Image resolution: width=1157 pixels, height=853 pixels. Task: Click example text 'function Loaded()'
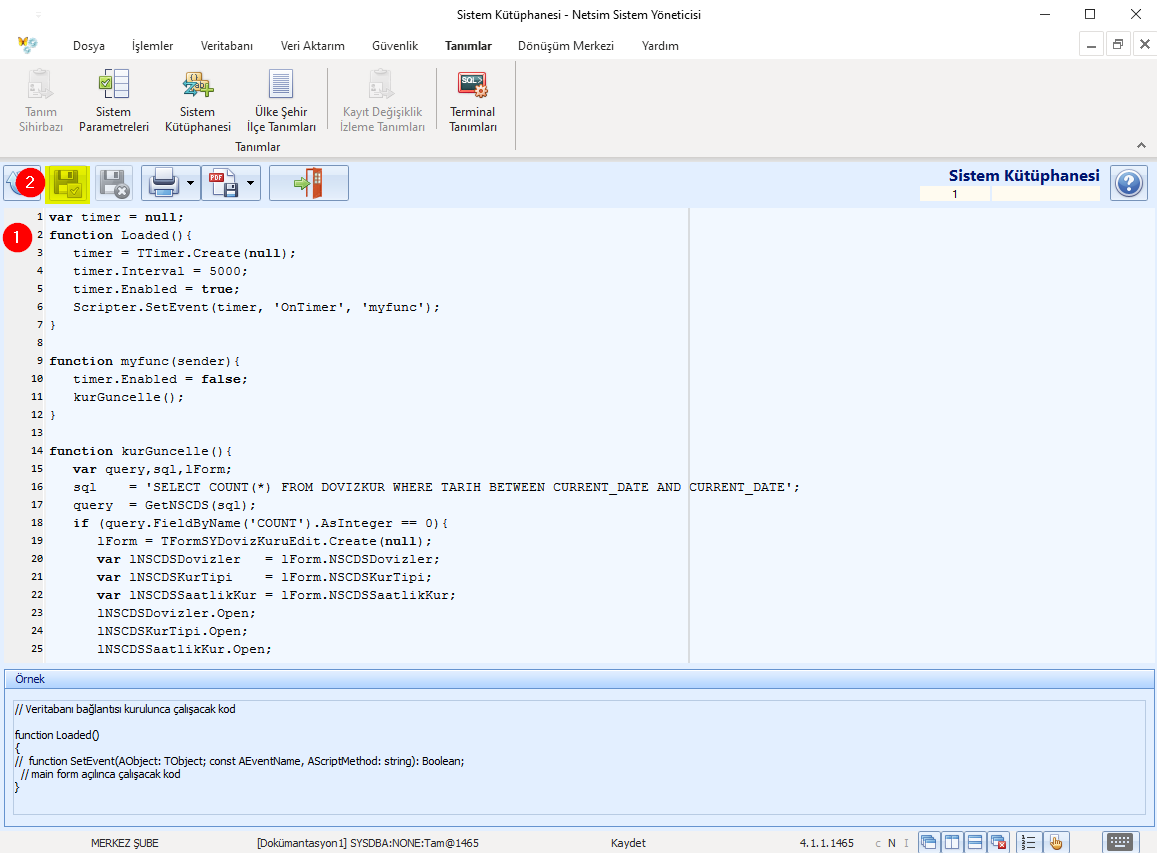(x=57, y=735)
